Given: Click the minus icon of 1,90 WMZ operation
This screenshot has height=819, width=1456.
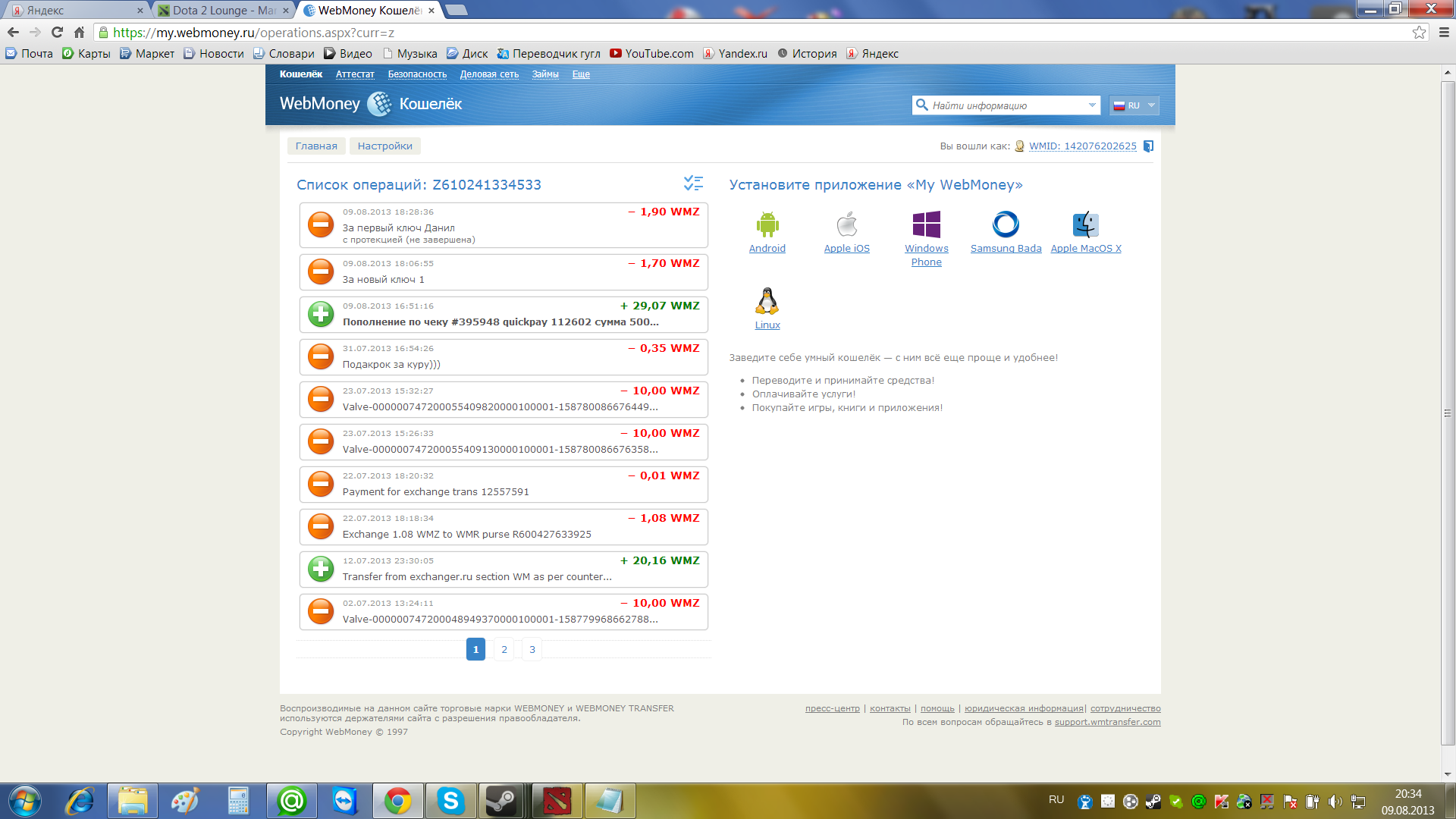Looking at the screenshot, I should pos(321,225).
